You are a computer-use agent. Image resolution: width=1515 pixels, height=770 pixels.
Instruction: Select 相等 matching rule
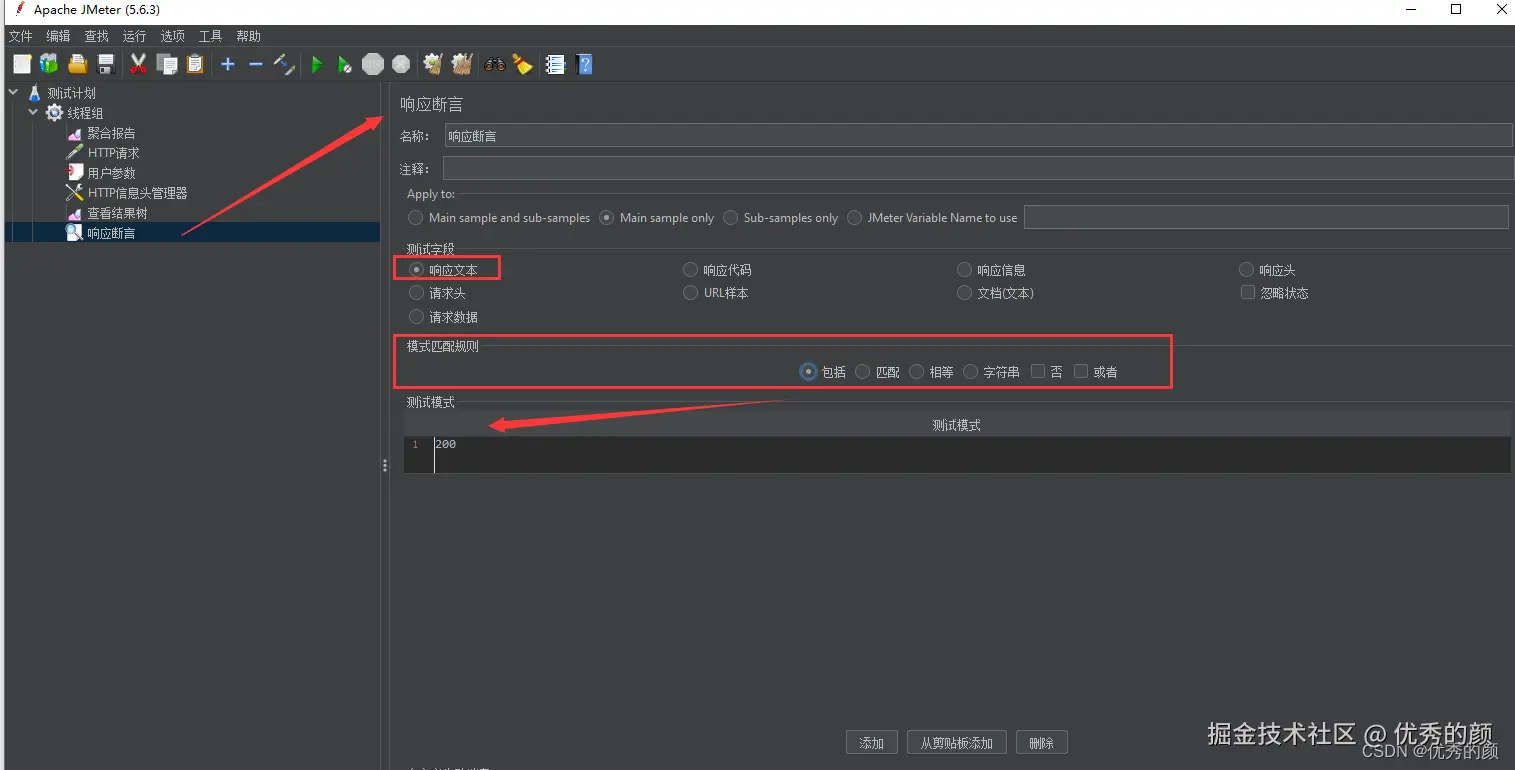coord(917,371)
